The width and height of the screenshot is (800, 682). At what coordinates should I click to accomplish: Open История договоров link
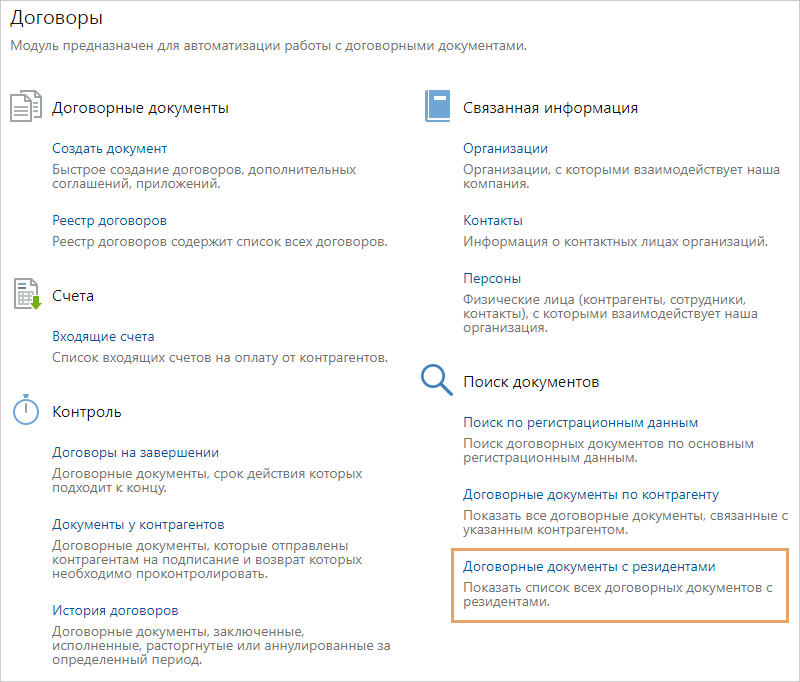coord(115,610)
